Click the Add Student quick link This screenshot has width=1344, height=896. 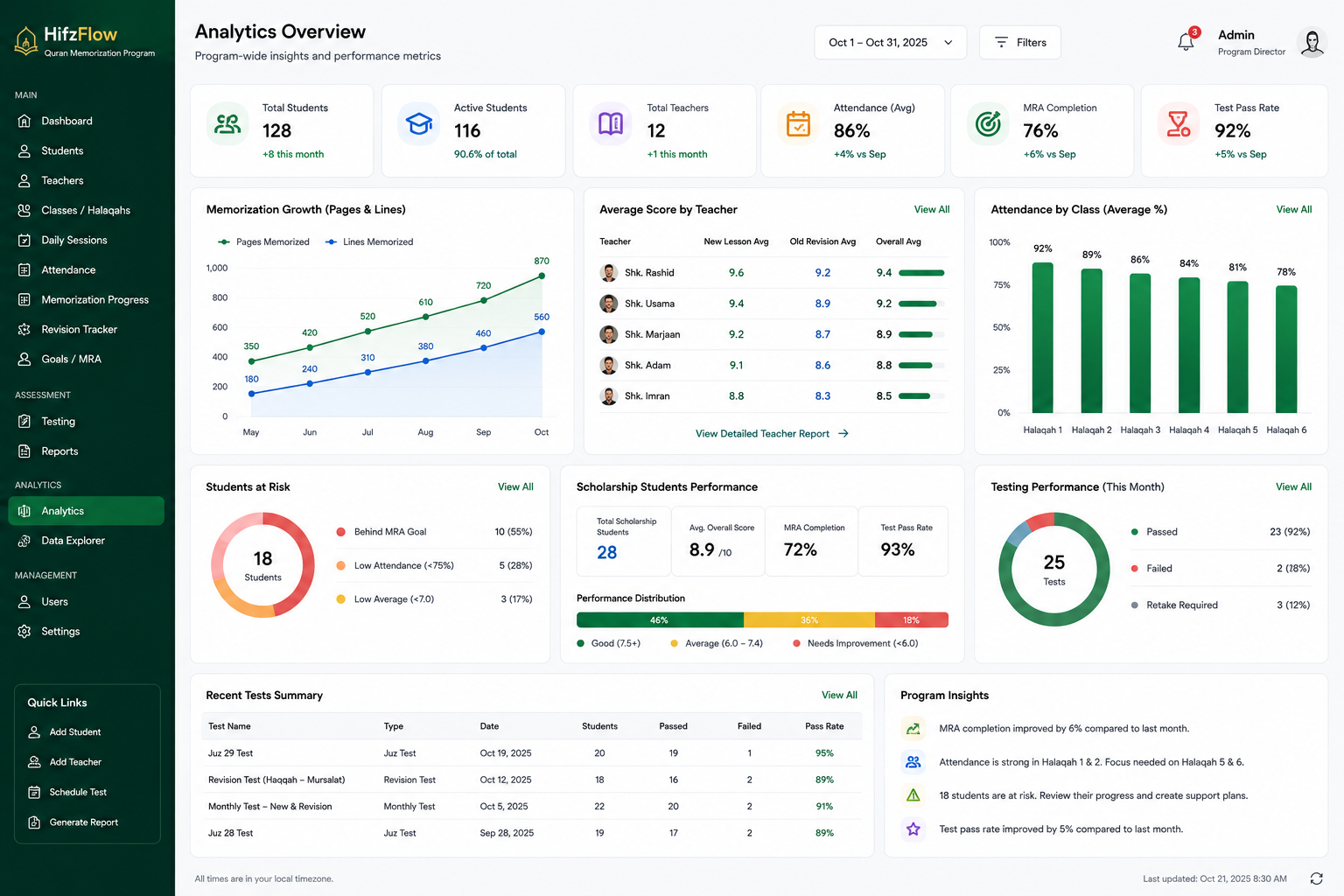click(65, 732)
